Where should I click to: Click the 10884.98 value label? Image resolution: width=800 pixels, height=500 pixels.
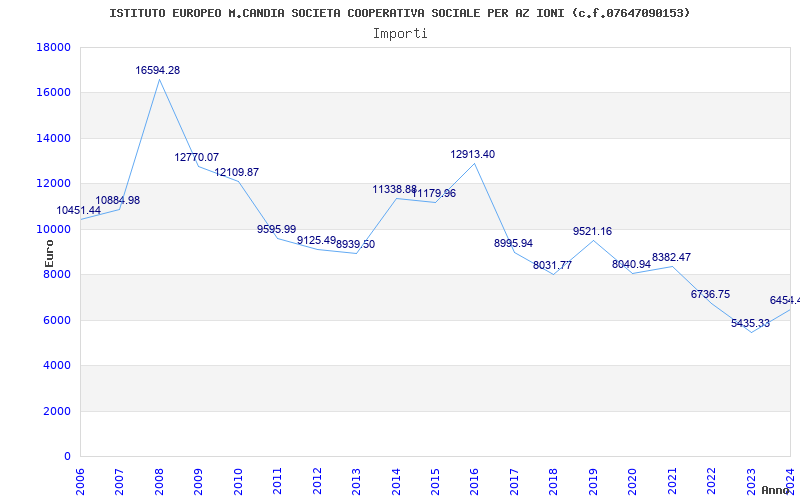tap(118, 201)
